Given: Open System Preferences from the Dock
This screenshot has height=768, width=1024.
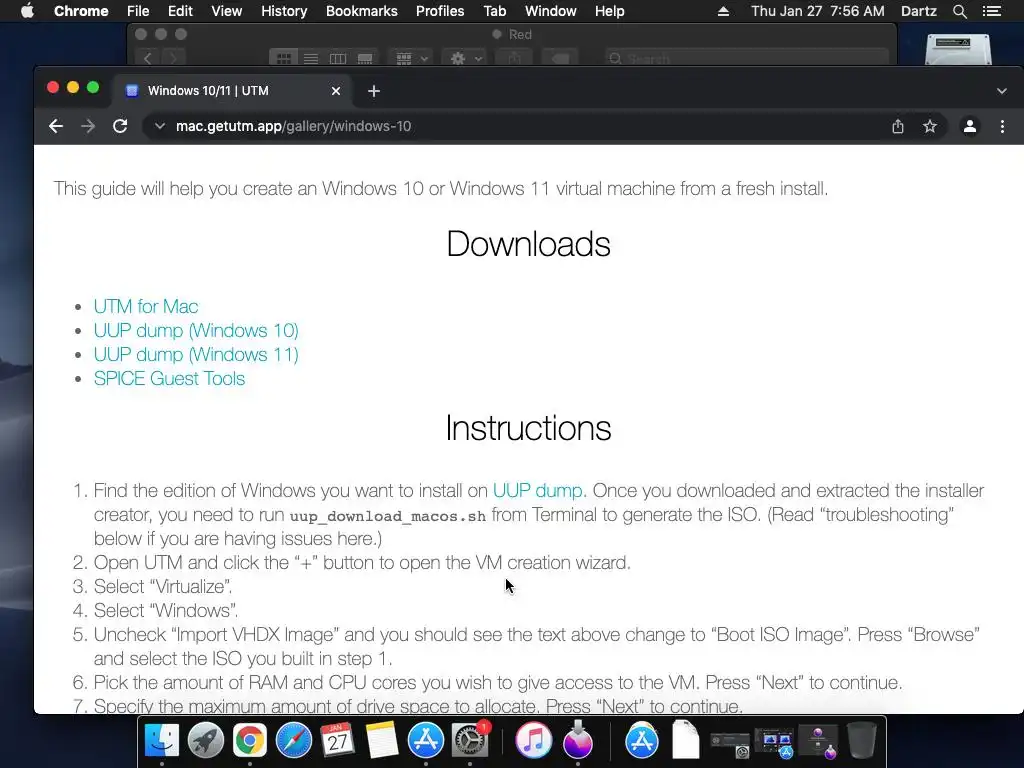Looking at the screenshot, I should (x=470, y=741).
